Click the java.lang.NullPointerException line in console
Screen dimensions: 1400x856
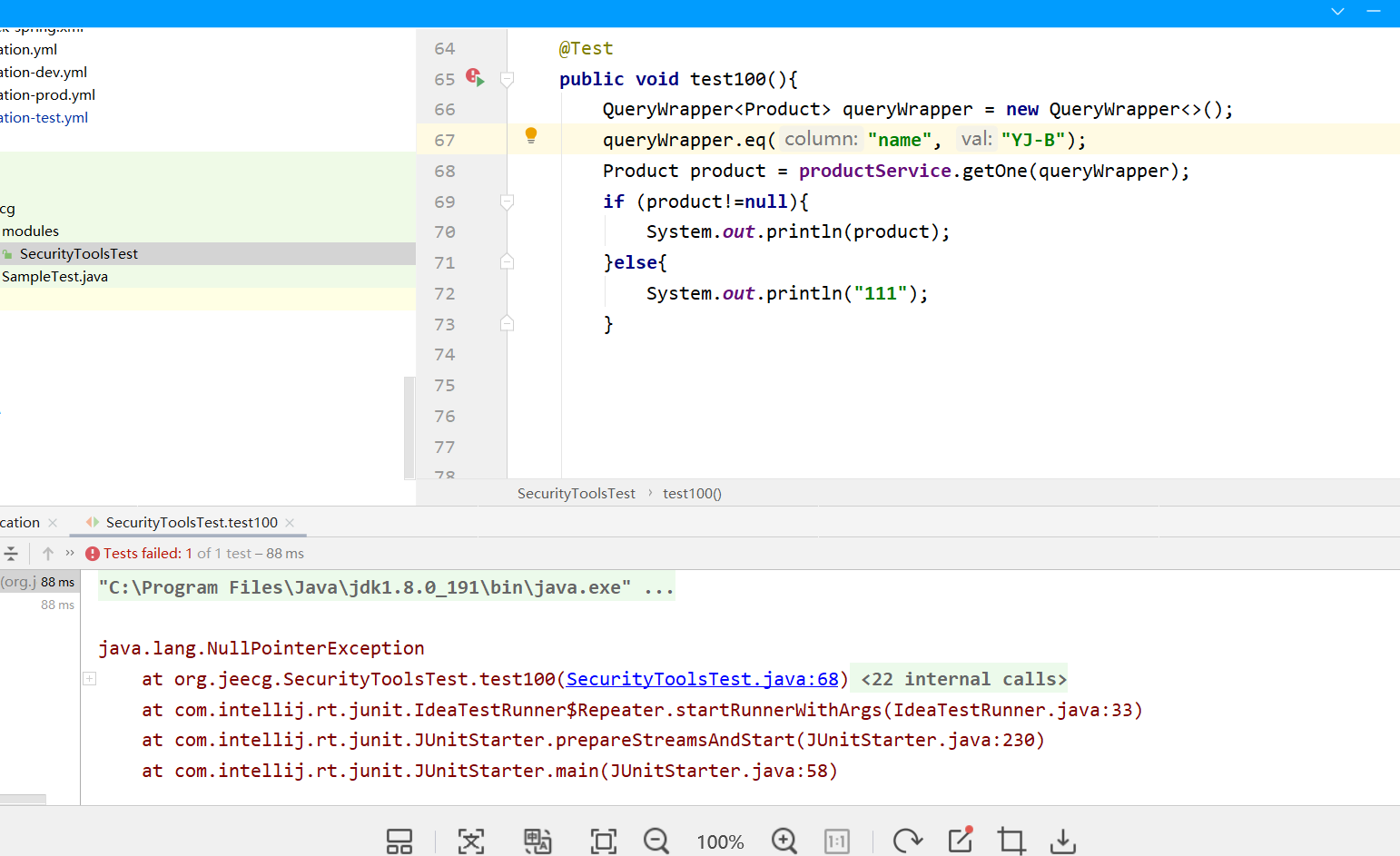pos(261,648)
